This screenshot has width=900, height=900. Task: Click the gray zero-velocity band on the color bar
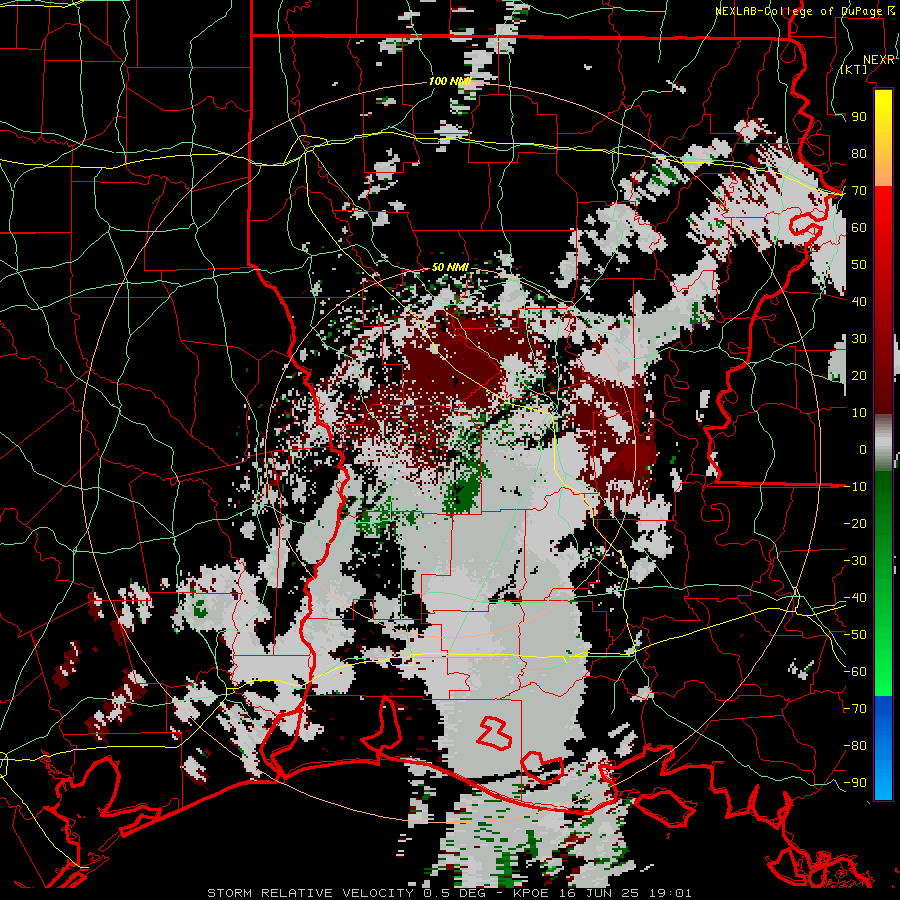883,442
